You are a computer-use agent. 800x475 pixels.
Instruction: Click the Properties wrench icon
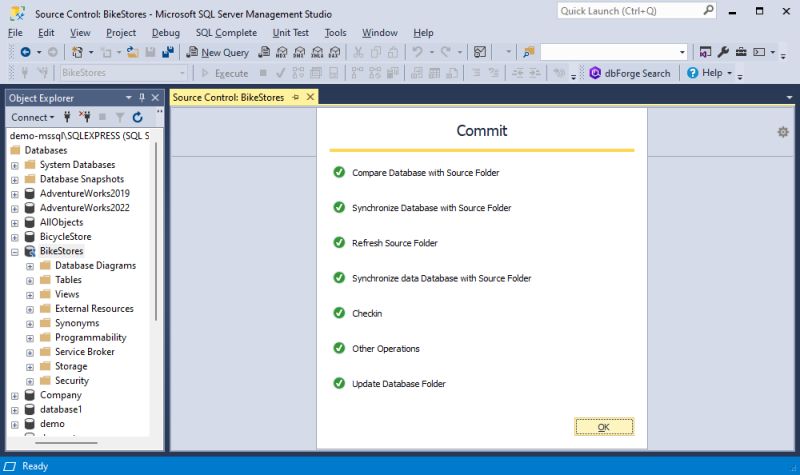pyautogui.click(x=723, y=52)
